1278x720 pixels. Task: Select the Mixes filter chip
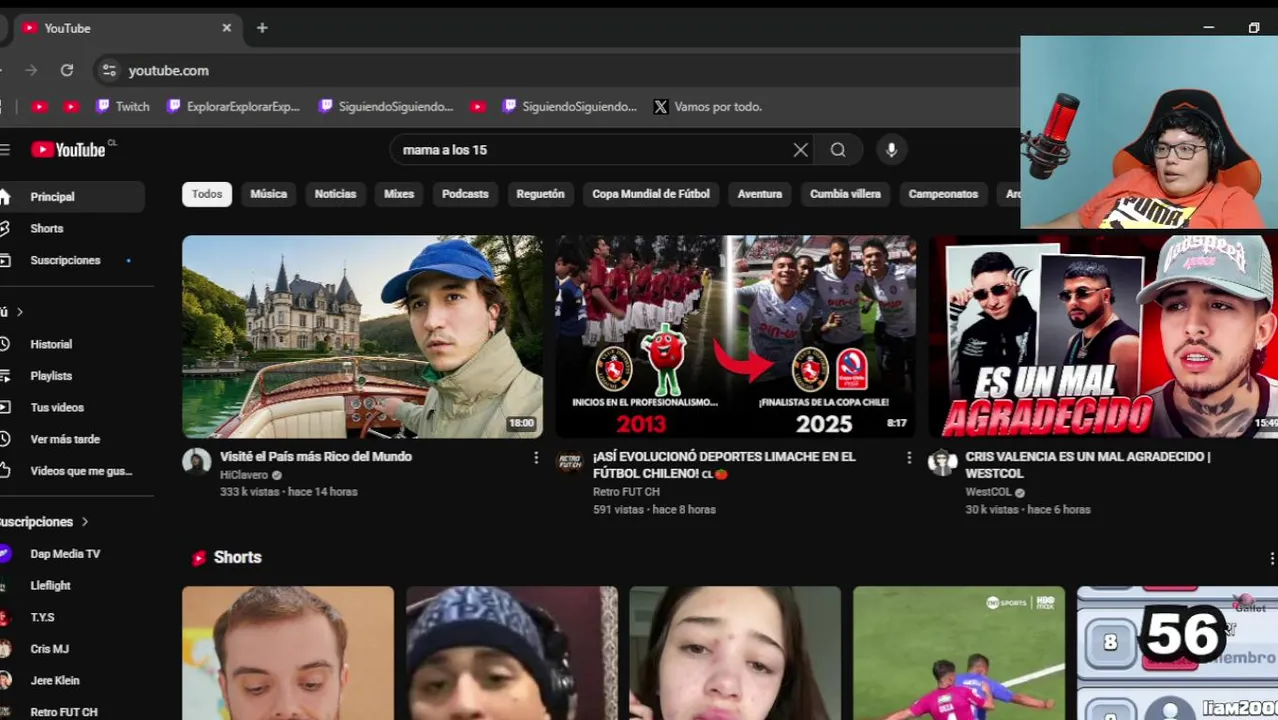pyautogui.click(x=399, y=194)
